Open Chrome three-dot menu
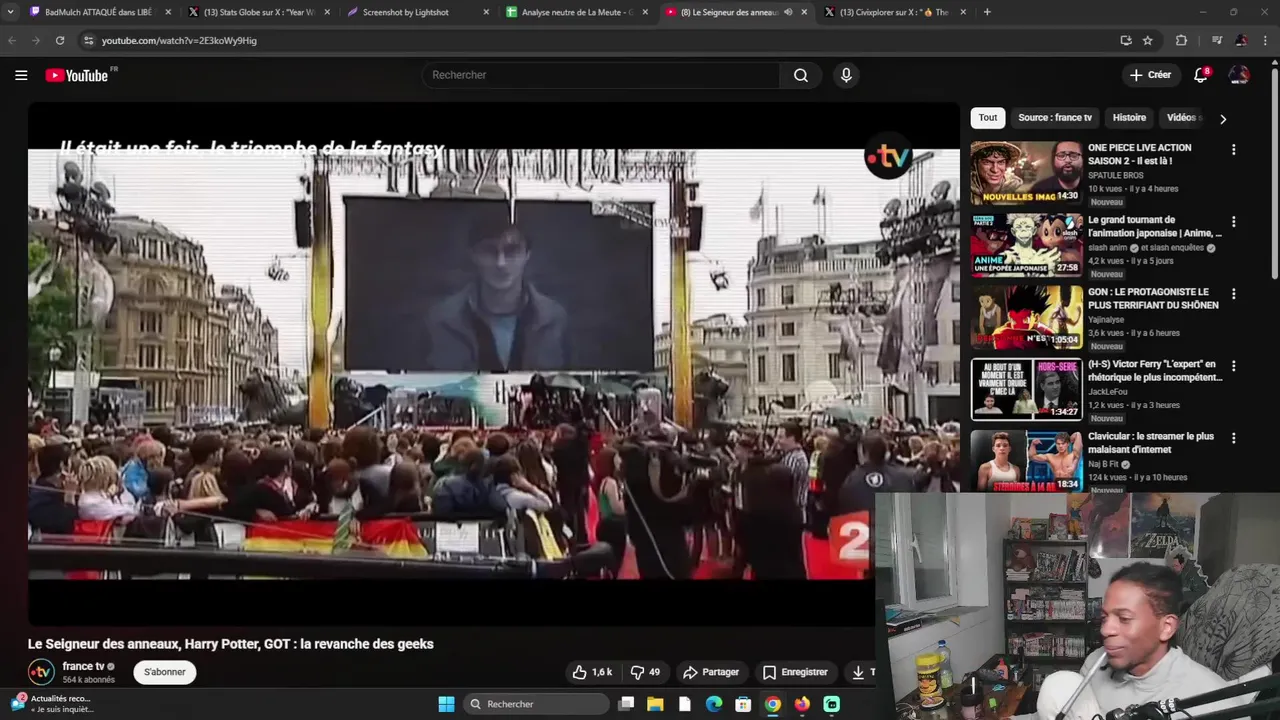Image resolution: width=1280 pixels, height=720 pixels. [1264, 40]
